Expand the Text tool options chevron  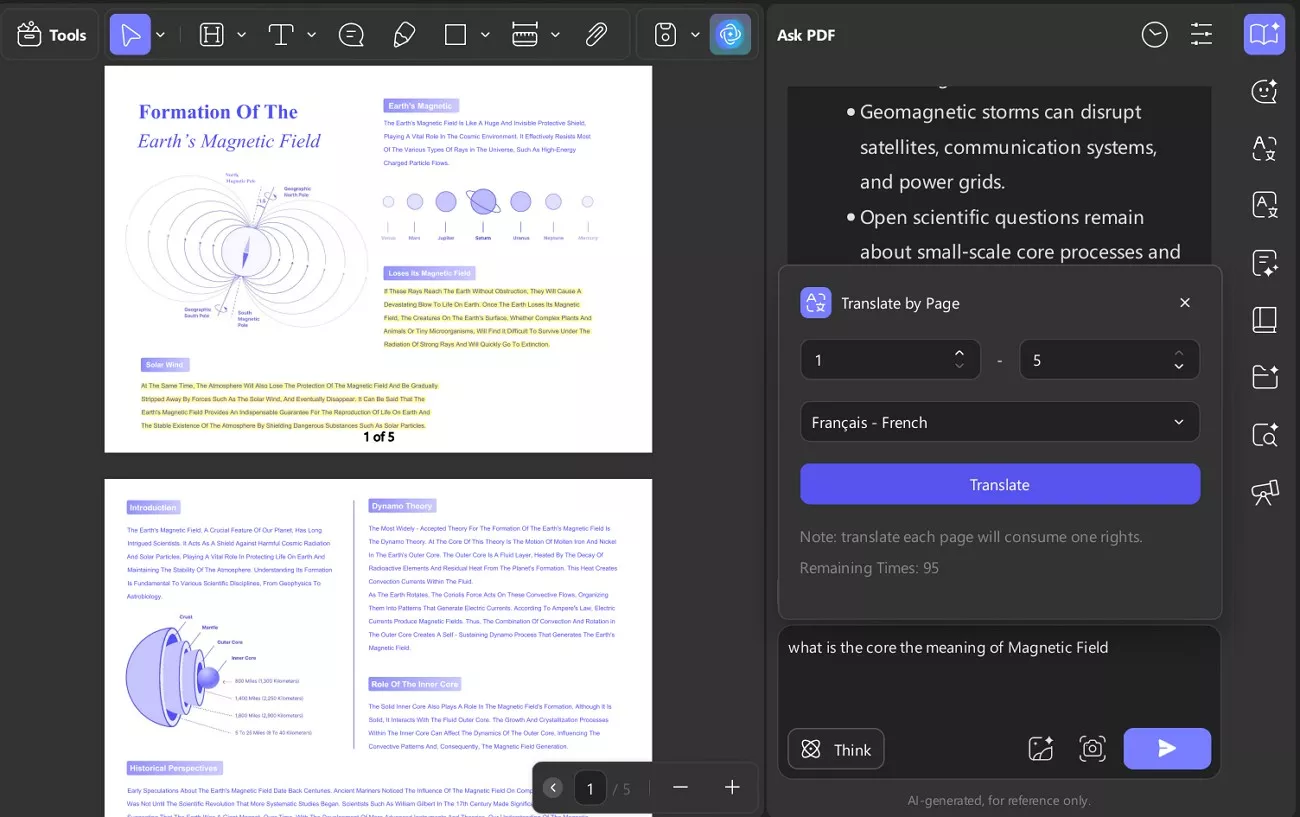pyautogui.click(x=311, y=34)
